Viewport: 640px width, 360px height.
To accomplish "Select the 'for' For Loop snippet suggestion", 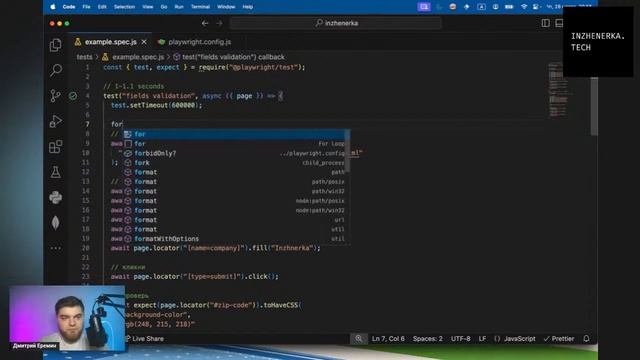I will pos(235,144).
